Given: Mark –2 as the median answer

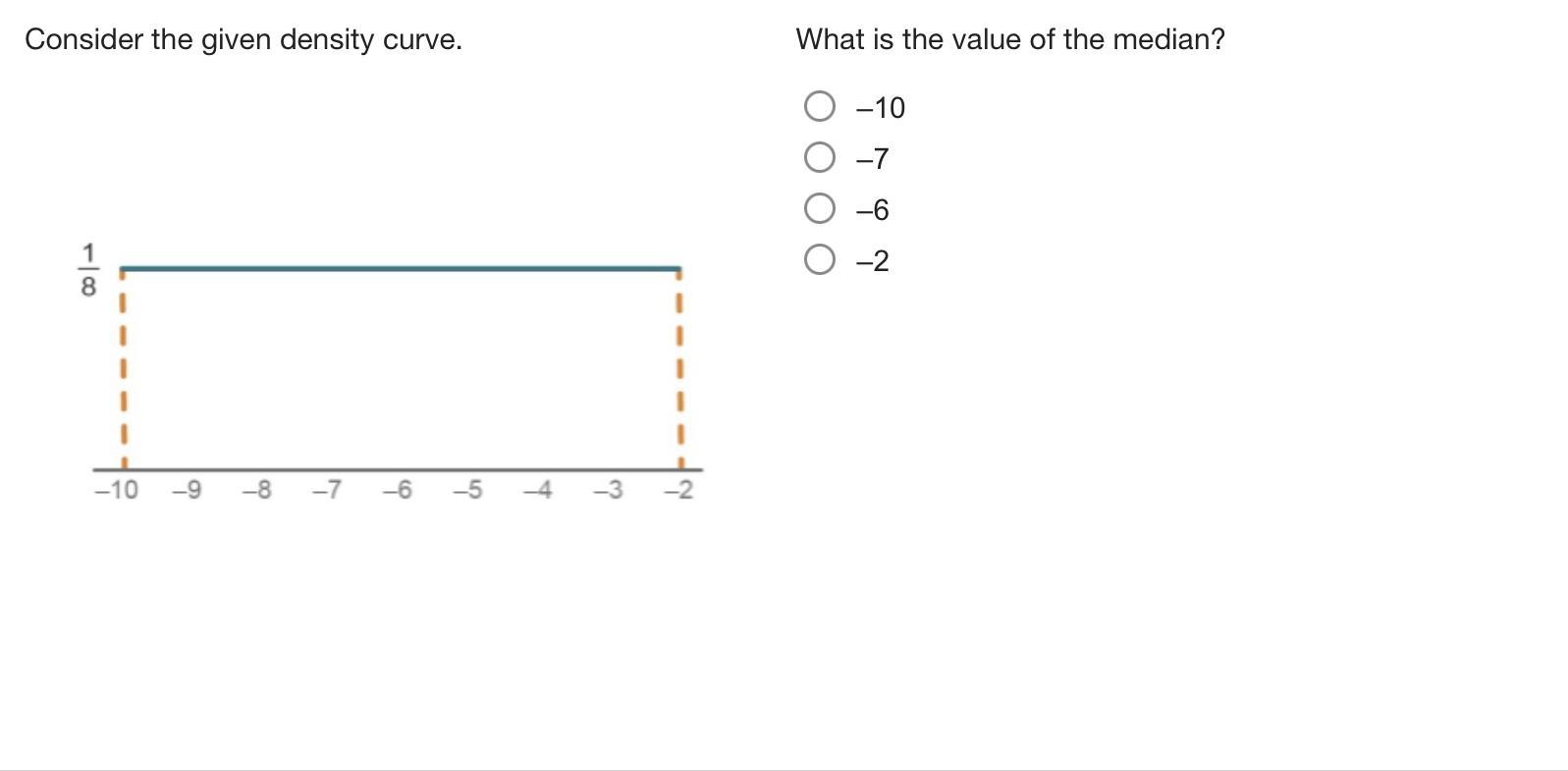Looking at the screenshot, I should pos(820,259).
